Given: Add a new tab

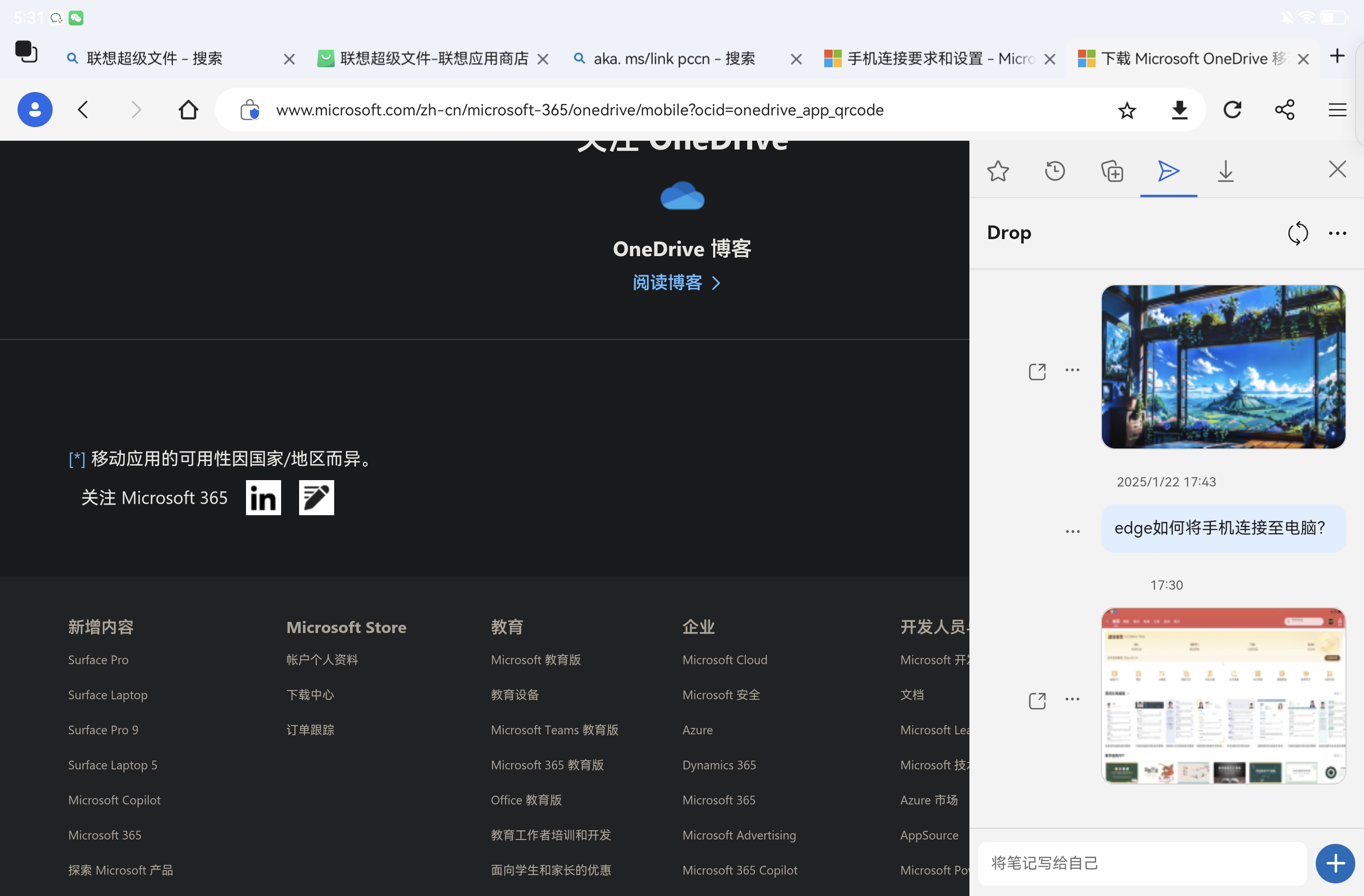Looking at the screenshot, I should pos(1337,56).
